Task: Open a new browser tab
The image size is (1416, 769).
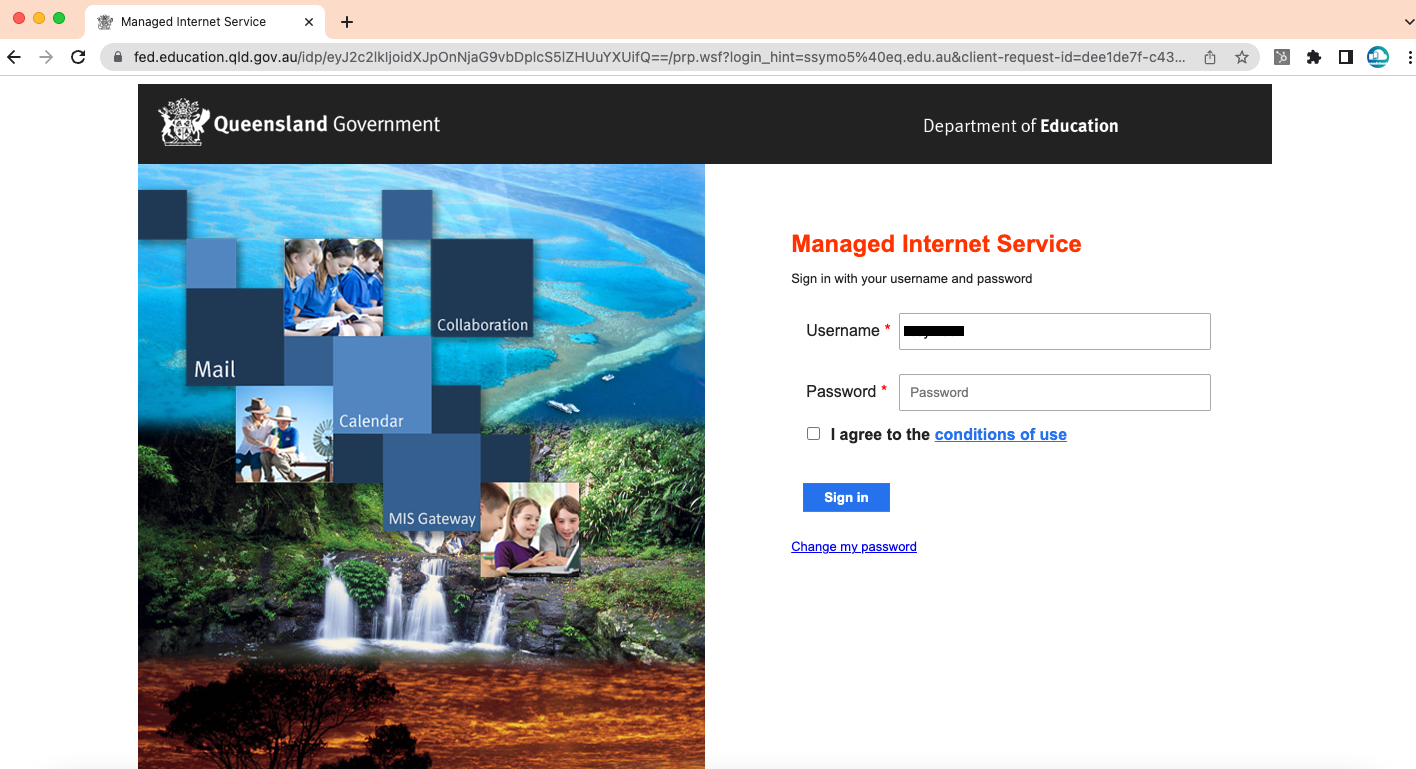Action: (x=346, y=21)
